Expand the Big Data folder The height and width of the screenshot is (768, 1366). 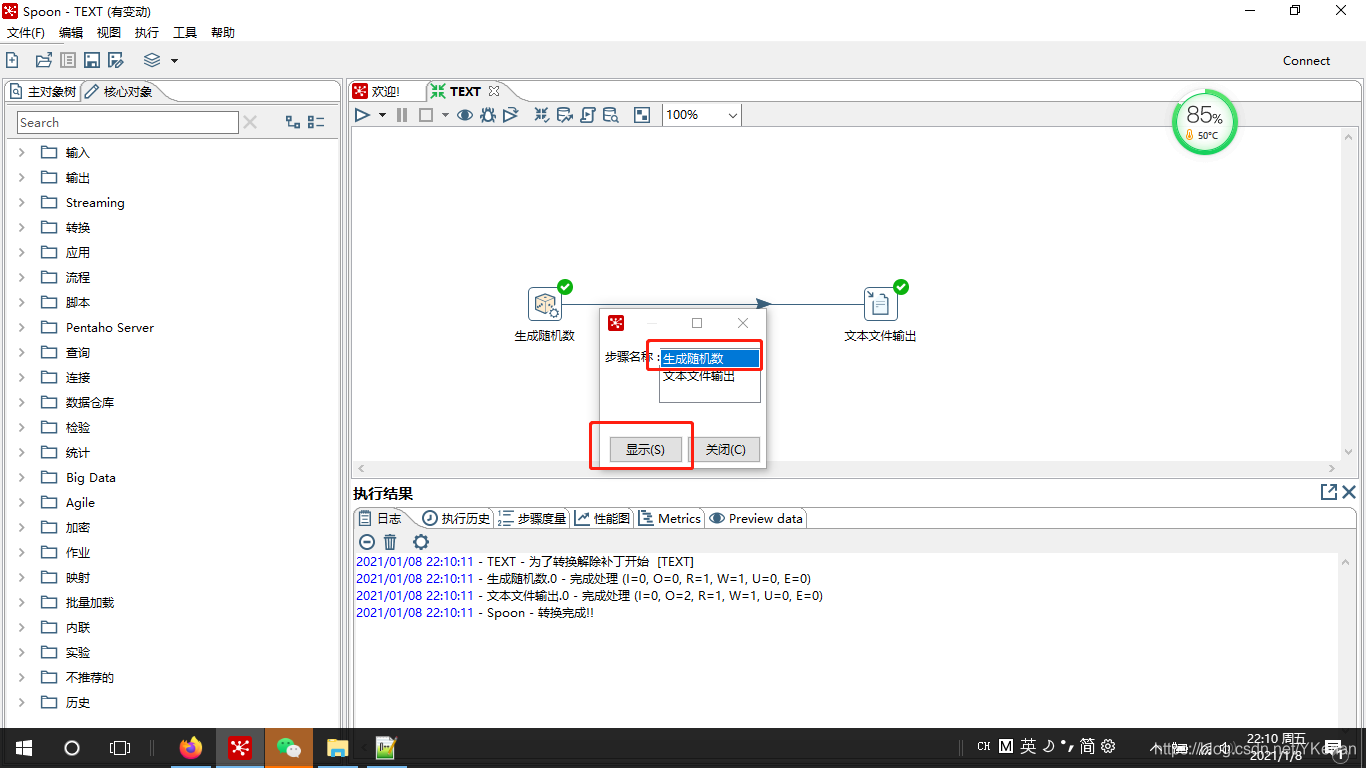tap(22, 477)
